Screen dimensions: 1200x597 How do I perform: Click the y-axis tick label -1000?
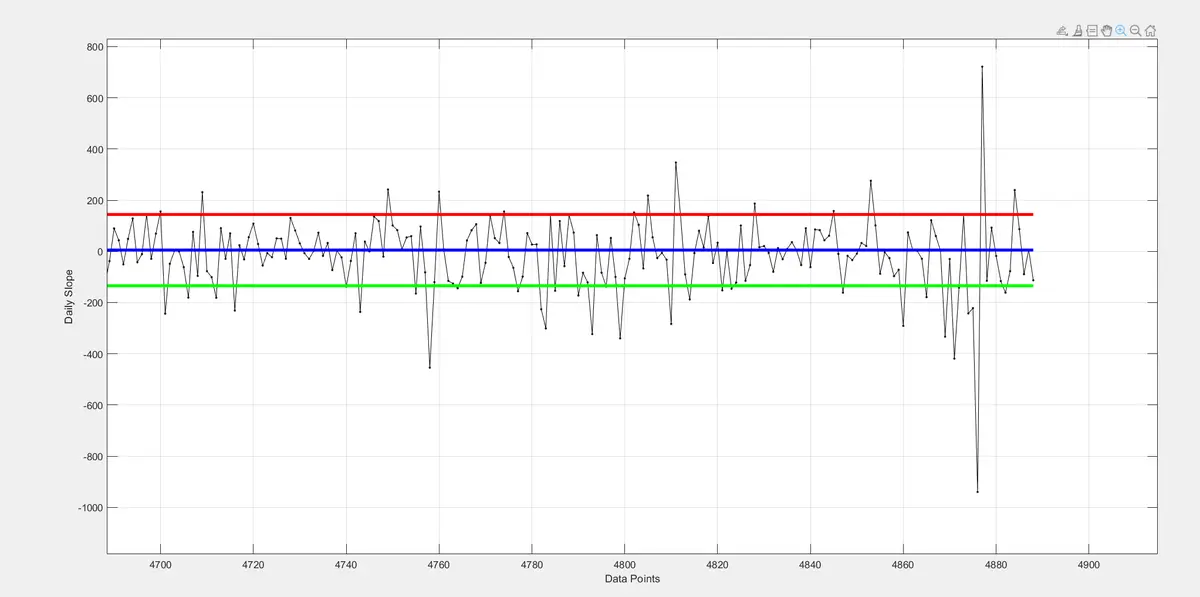point(90,508)
